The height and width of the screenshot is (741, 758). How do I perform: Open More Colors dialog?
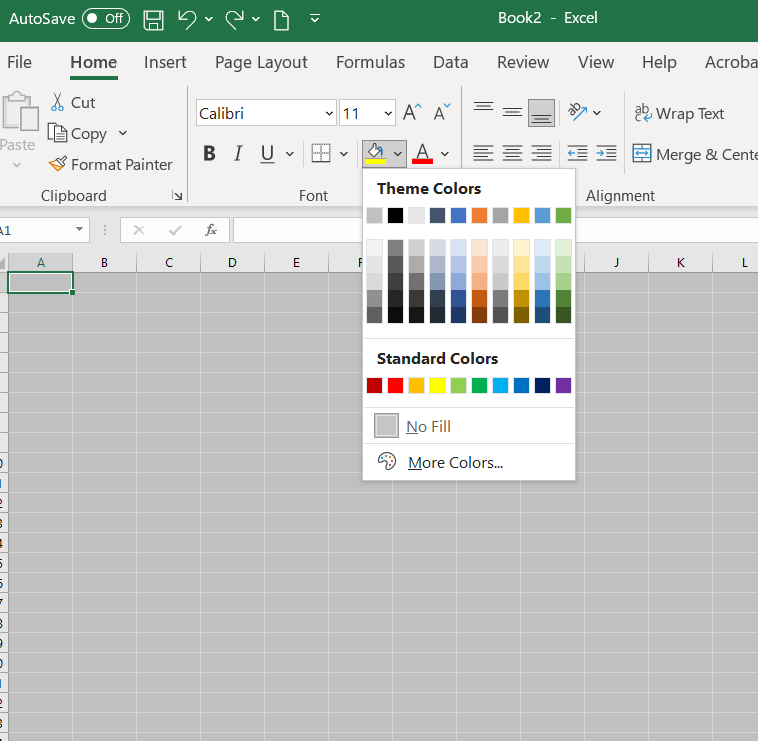coord(455,463)
